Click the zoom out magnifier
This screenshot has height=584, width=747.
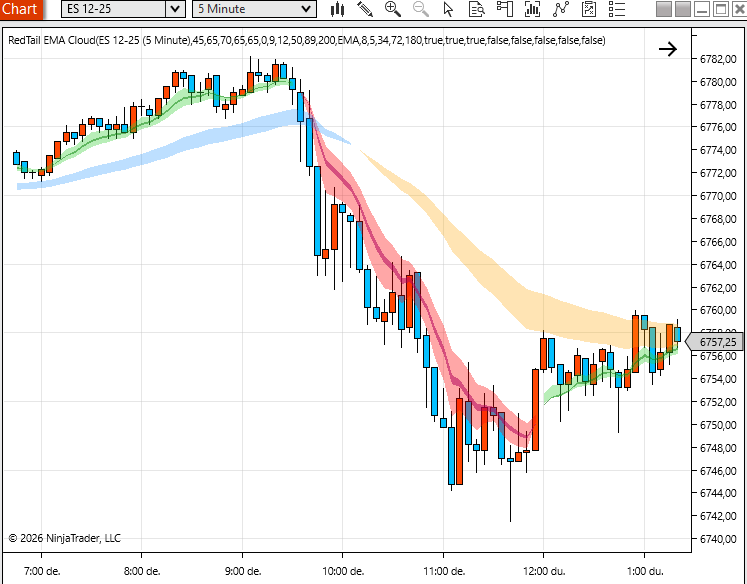[421, 9]
